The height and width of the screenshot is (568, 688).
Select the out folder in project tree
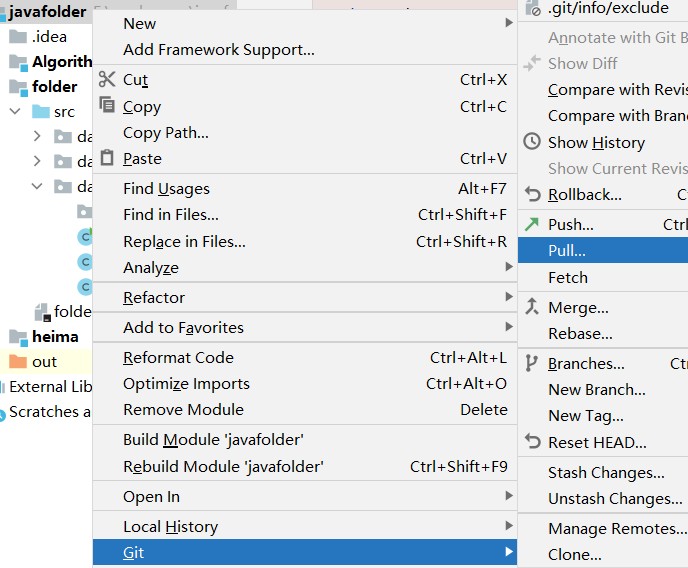tap(44, 361)
